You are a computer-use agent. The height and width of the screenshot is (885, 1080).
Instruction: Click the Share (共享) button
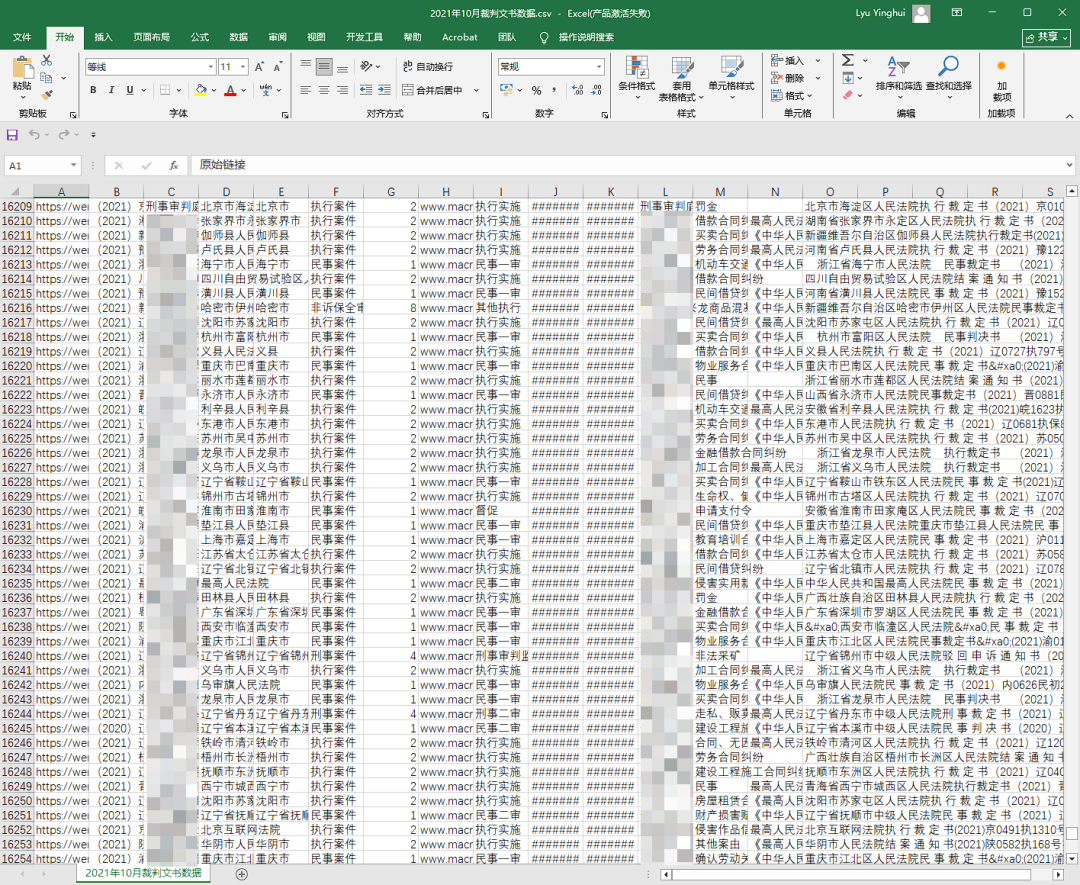pos(1046,37)
